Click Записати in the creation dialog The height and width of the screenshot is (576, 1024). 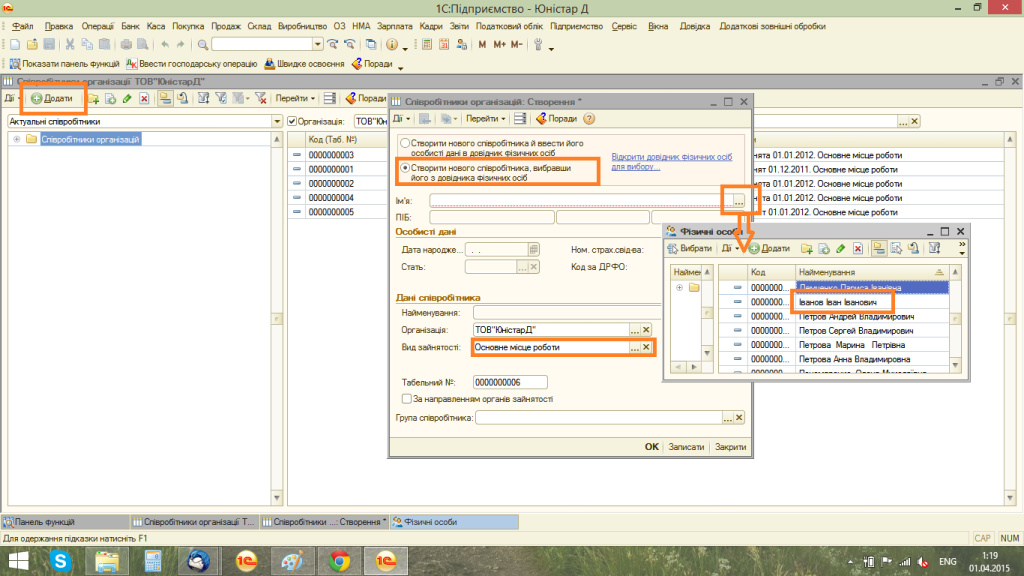[x=686, y=447]
